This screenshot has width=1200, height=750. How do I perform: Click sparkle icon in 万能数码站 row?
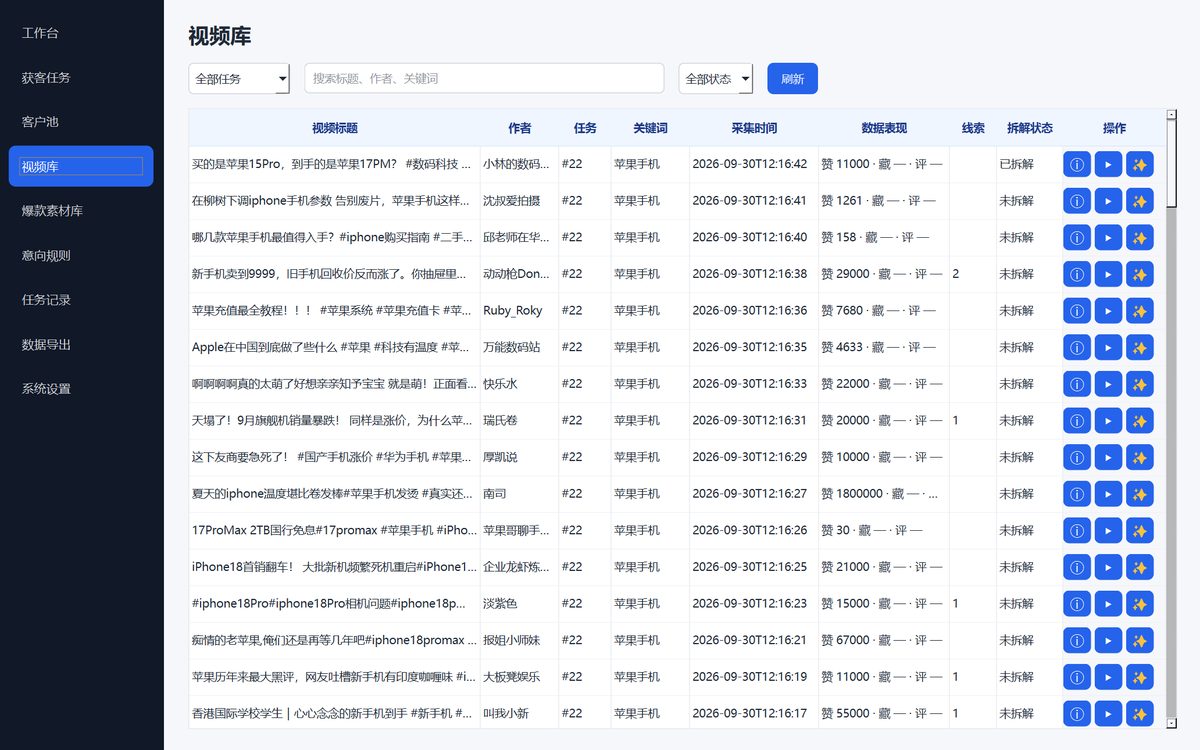[x=1139, y=347]
